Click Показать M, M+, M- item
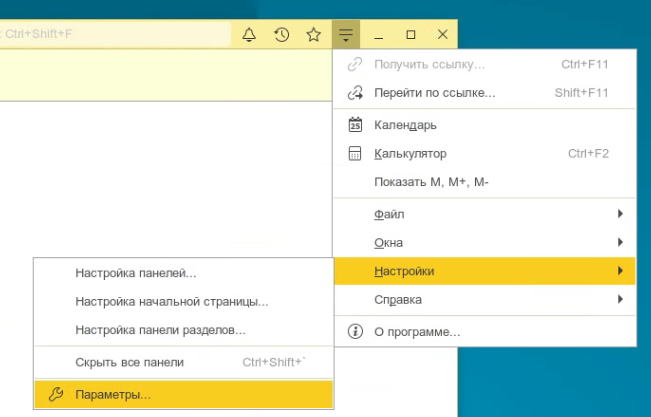 click(x=431, y=182)
